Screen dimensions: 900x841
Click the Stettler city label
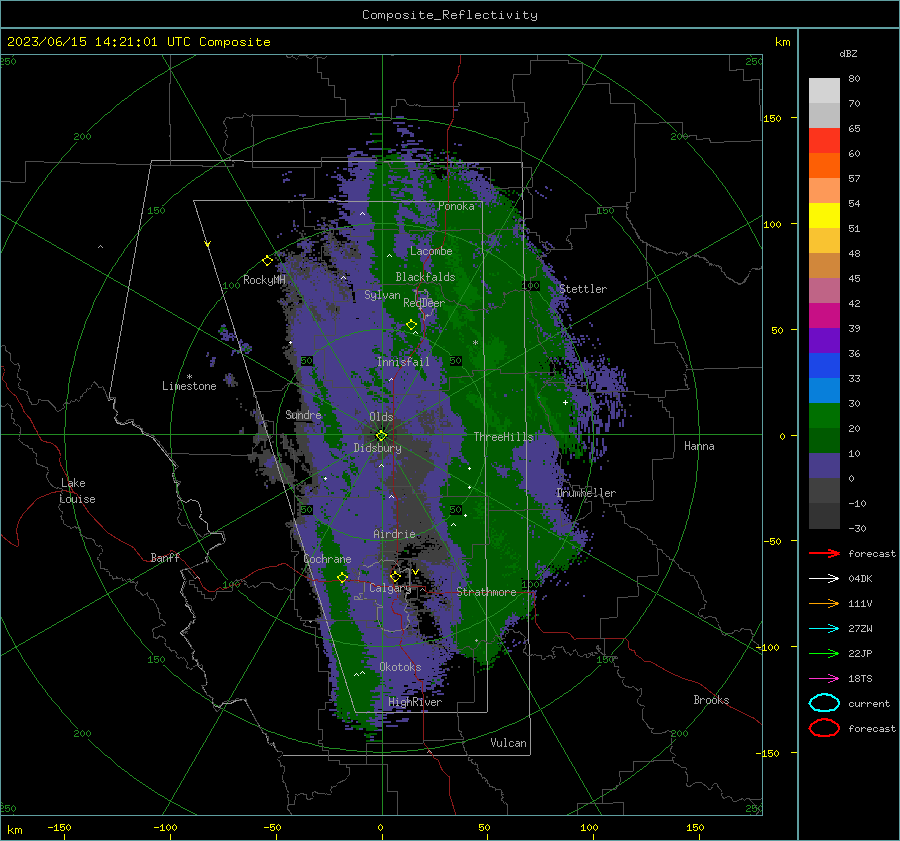[x=583, y=289]
